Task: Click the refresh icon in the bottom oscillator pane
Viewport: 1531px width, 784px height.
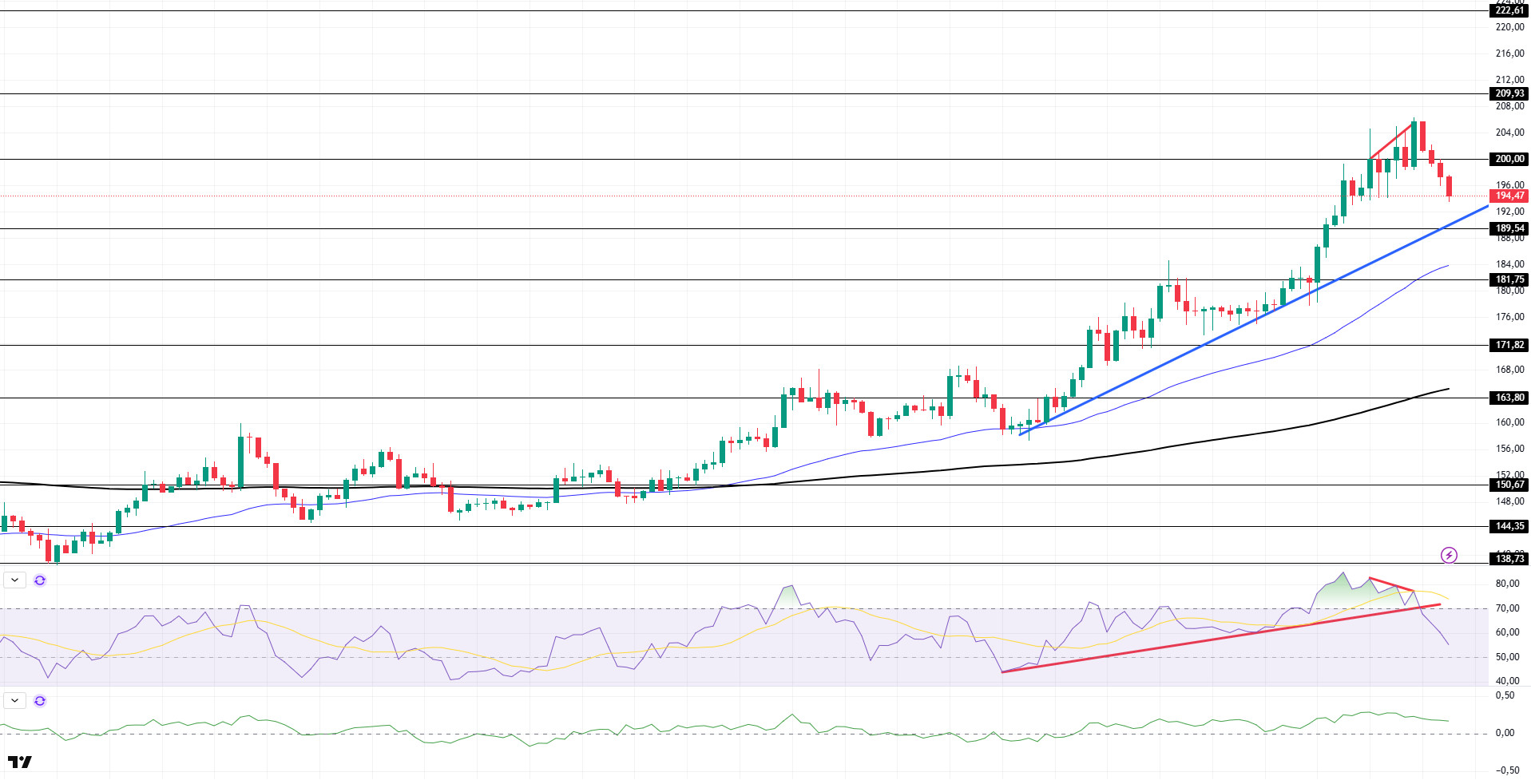Action: tap(40, 701)
